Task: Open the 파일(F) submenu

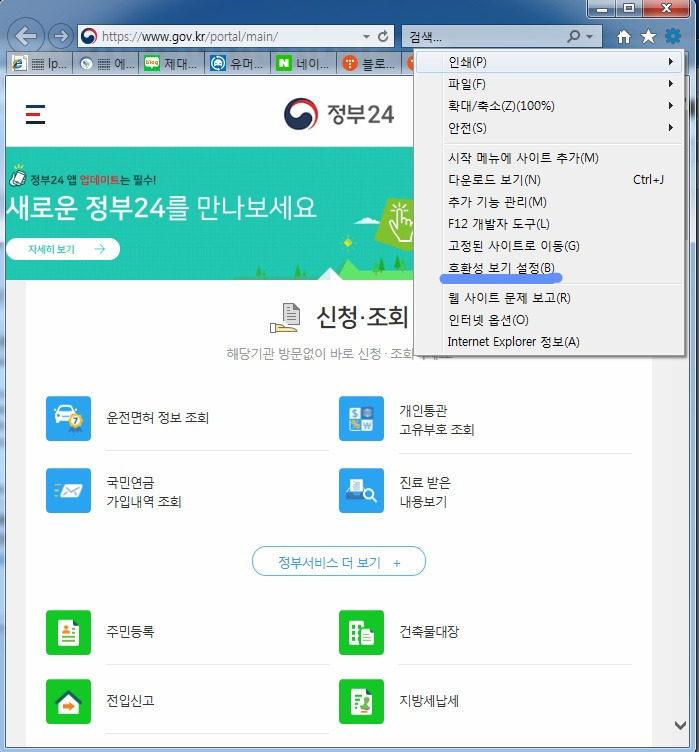Action: tap(549, 84)
